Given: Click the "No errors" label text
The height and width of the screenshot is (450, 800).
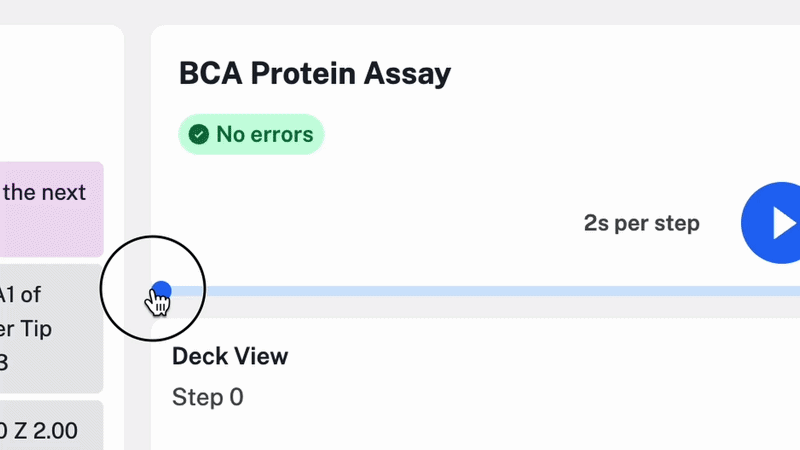Looking at the screenshot, I should 264,134.
